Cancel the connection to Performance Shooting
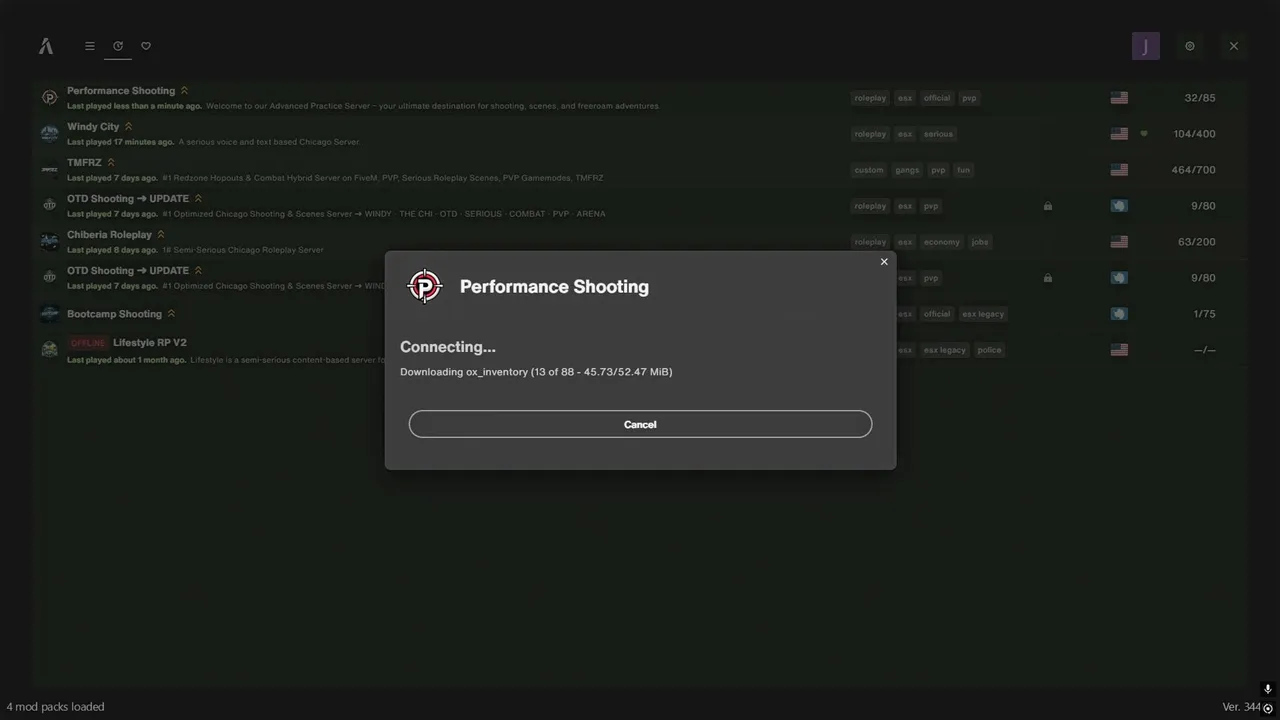 640,424
